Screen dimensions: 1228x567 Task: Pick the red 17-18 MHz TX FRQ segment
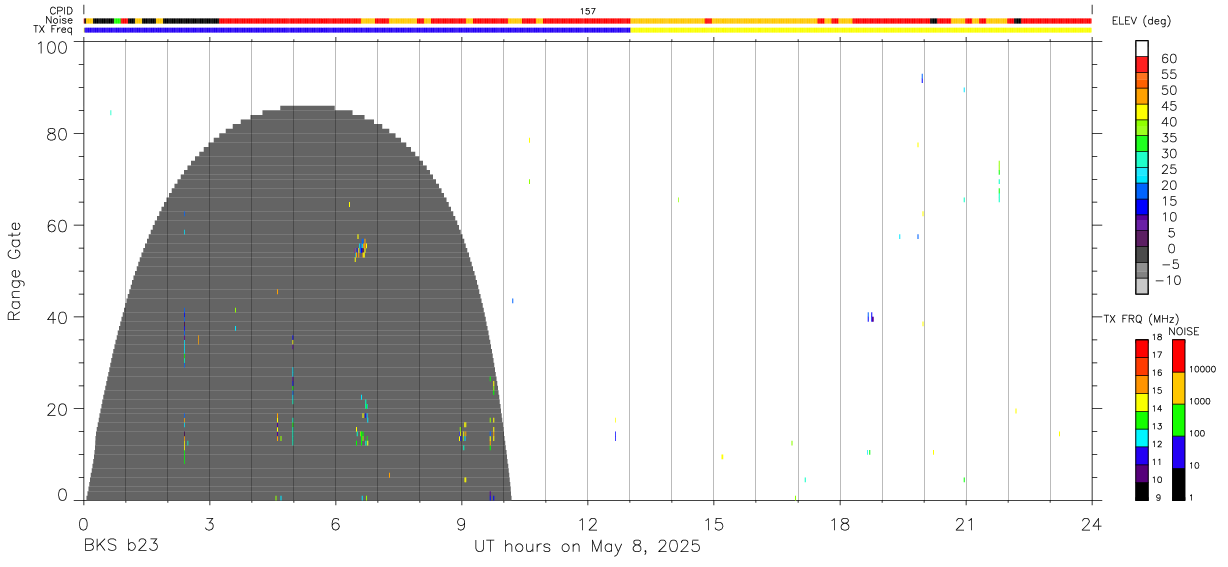click(x=1141, y=348)
